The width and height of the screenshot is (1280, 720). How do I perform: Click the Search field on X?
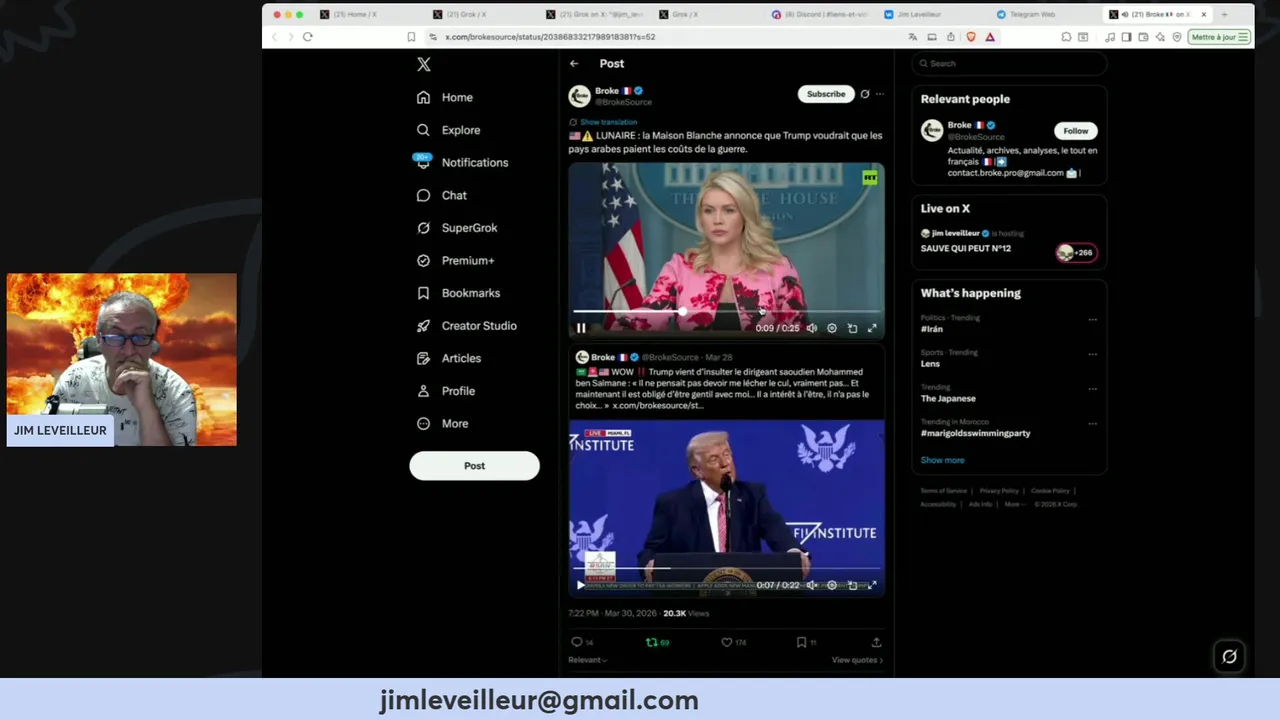point(1009,63)
